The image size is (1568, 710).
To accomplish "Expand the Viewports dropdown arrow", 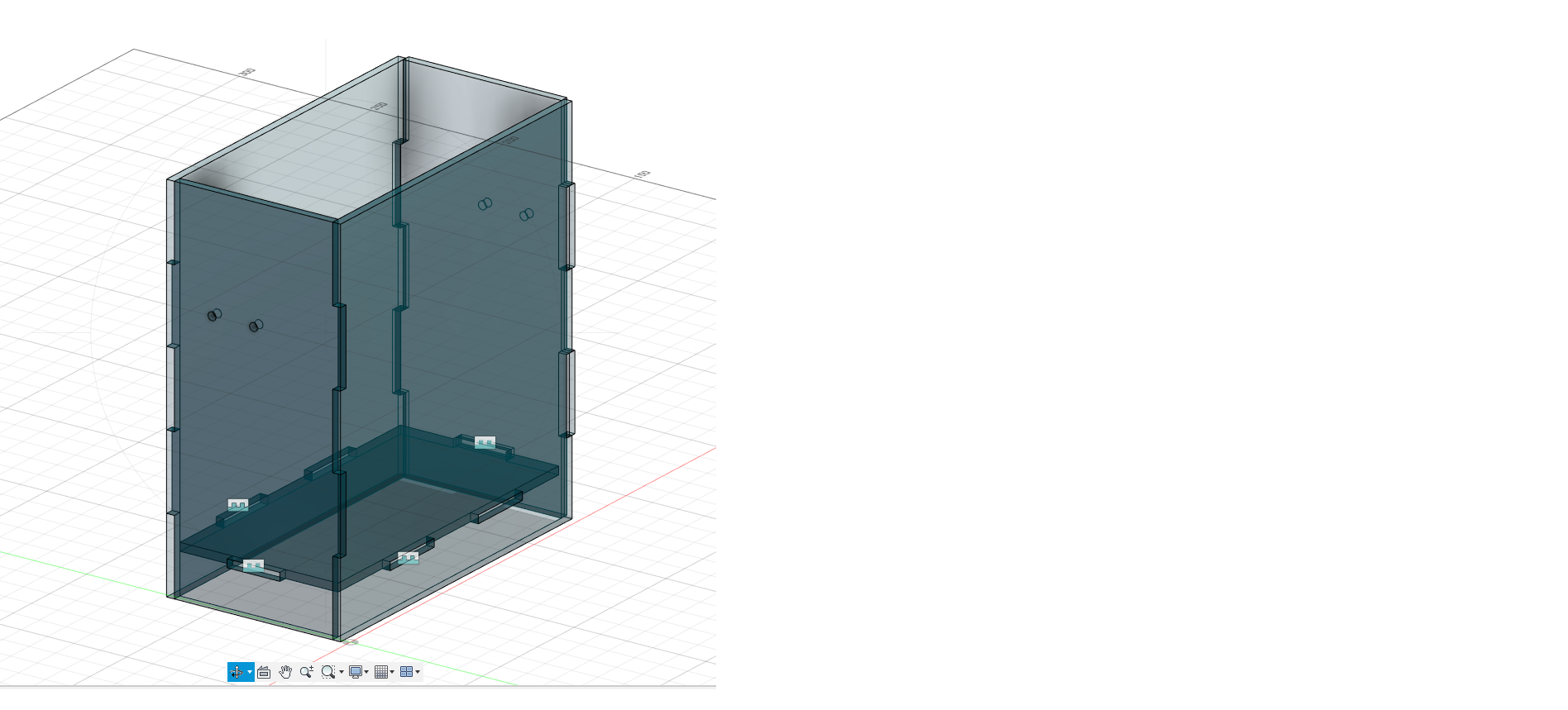I will 418,672.
